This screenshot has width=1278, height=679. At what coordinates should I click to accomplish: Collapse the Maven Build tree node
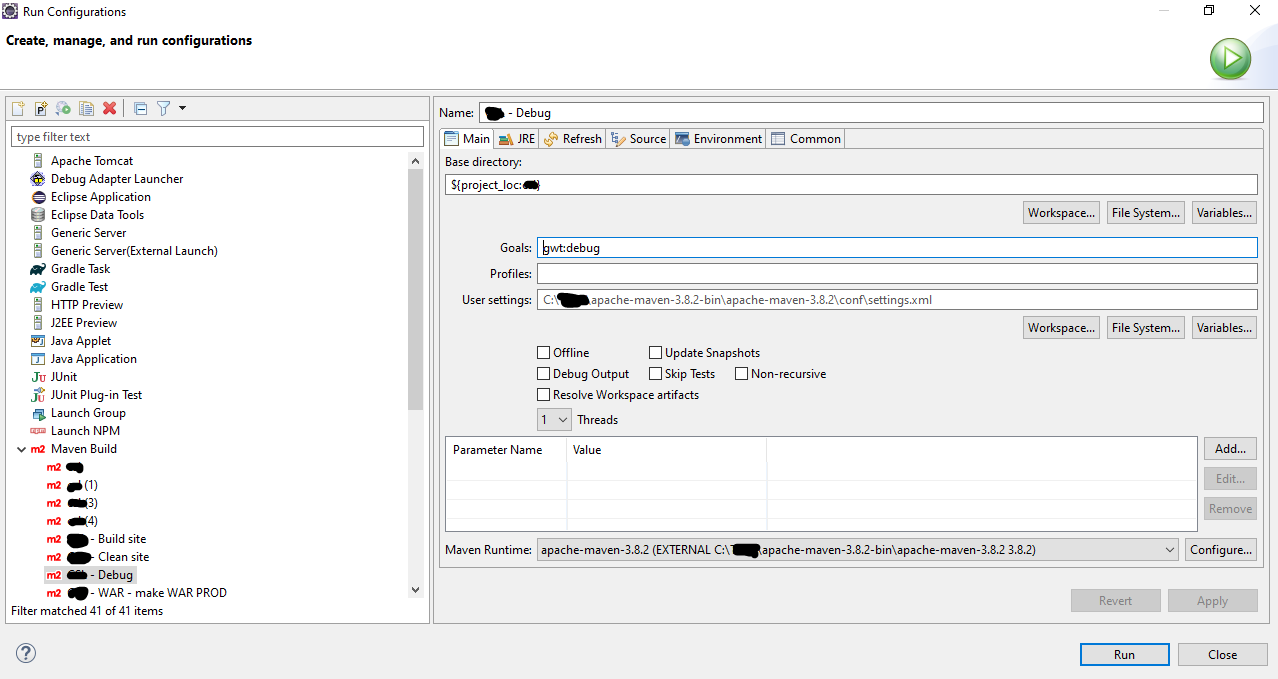21,449
